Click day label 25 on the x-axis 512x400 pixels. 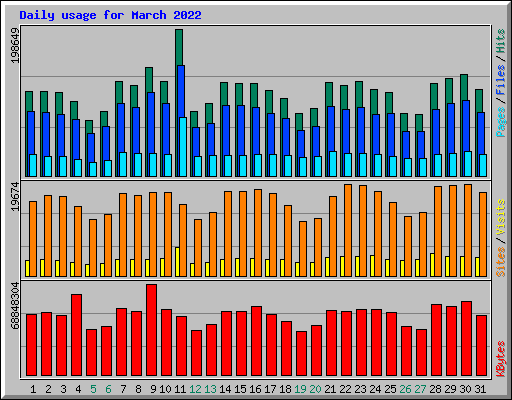[390, 389]
